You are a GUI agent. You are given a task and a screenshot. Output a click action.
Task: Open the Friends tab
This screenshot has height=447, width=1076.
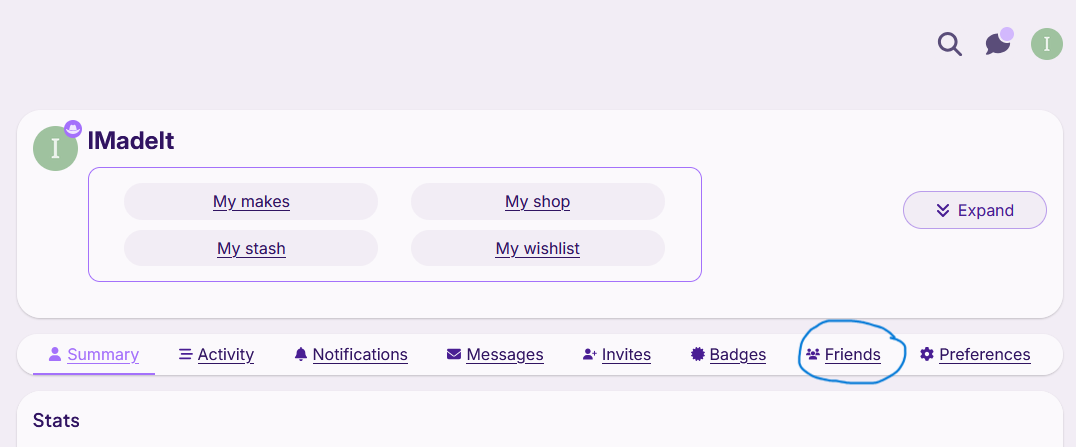(x=843, y=354)
